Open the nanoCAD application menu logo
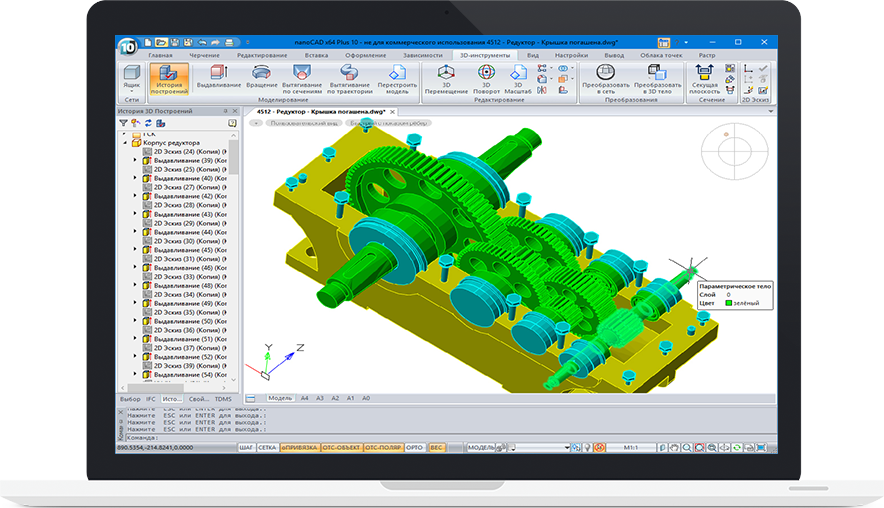Viewport: 884px width, 508px height. coord(128,47)
